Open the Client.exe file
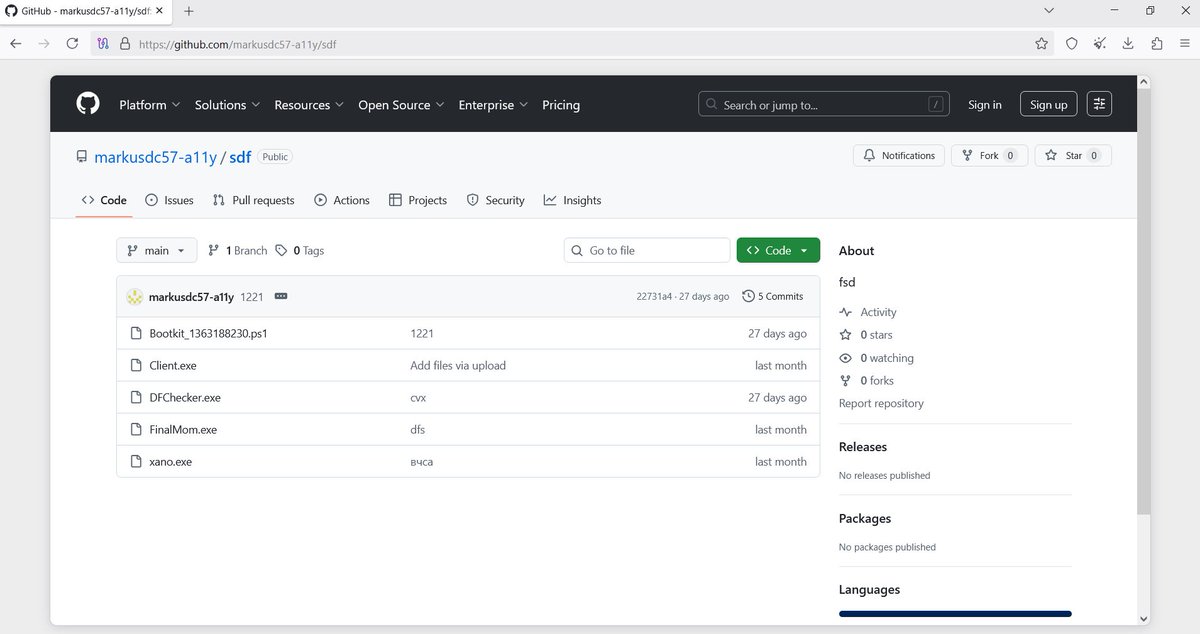 coord(173,366)
